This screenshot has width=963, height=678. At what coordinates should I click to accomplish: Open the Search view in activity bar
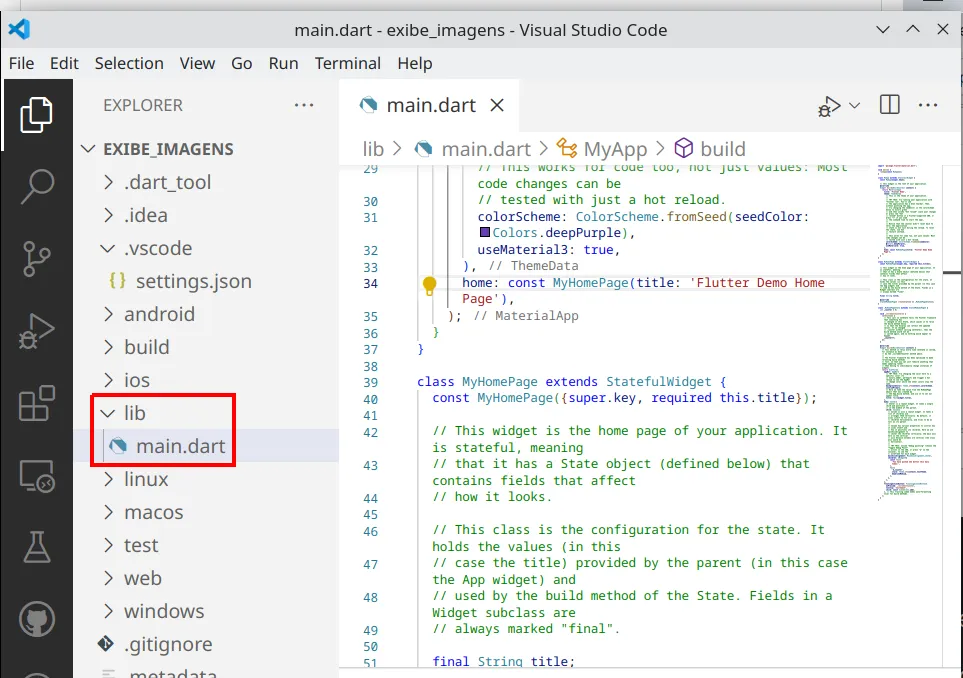click(x=36, y=187)
